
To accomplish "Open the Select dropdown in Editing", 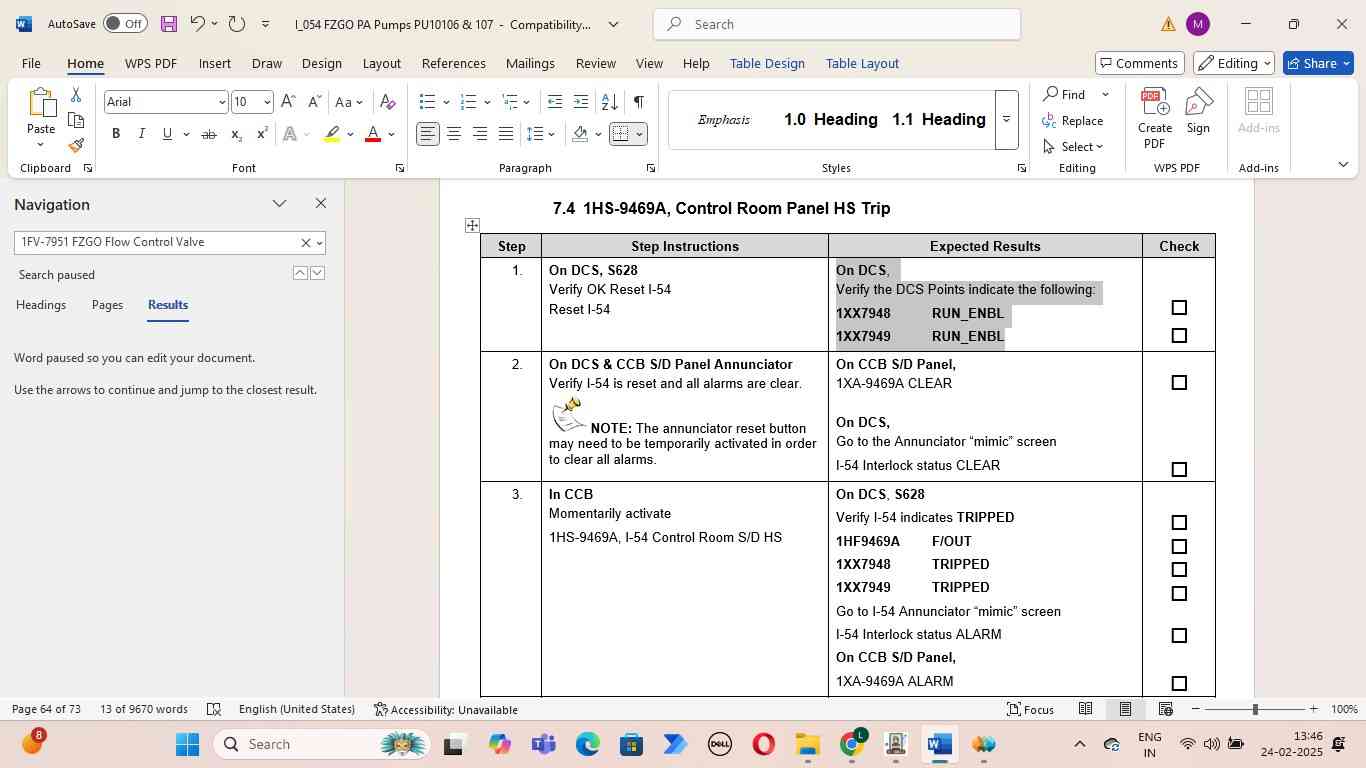I will tap(1076, 147).
